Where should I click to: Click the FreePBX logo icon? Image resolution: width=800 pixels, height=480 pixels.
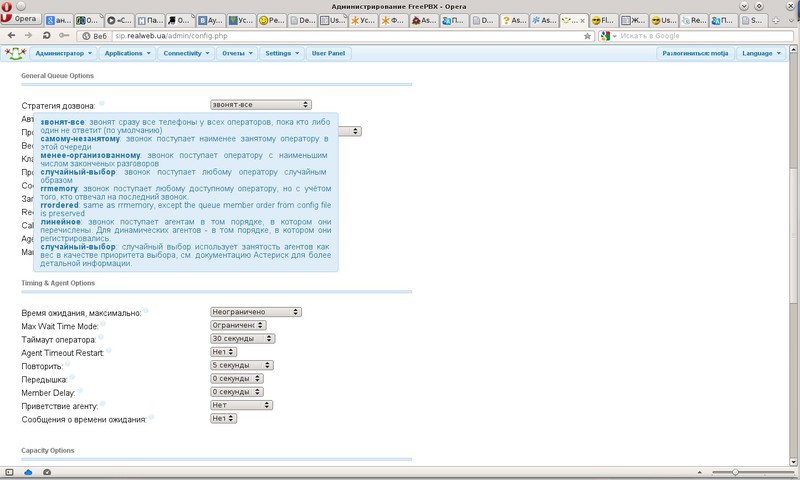point(15,53)
